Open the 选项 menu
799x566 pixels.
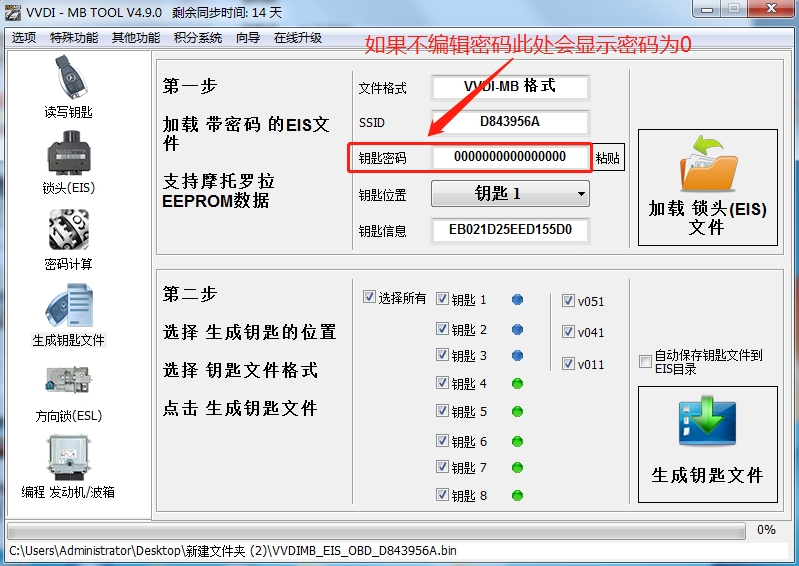(24, 38)
